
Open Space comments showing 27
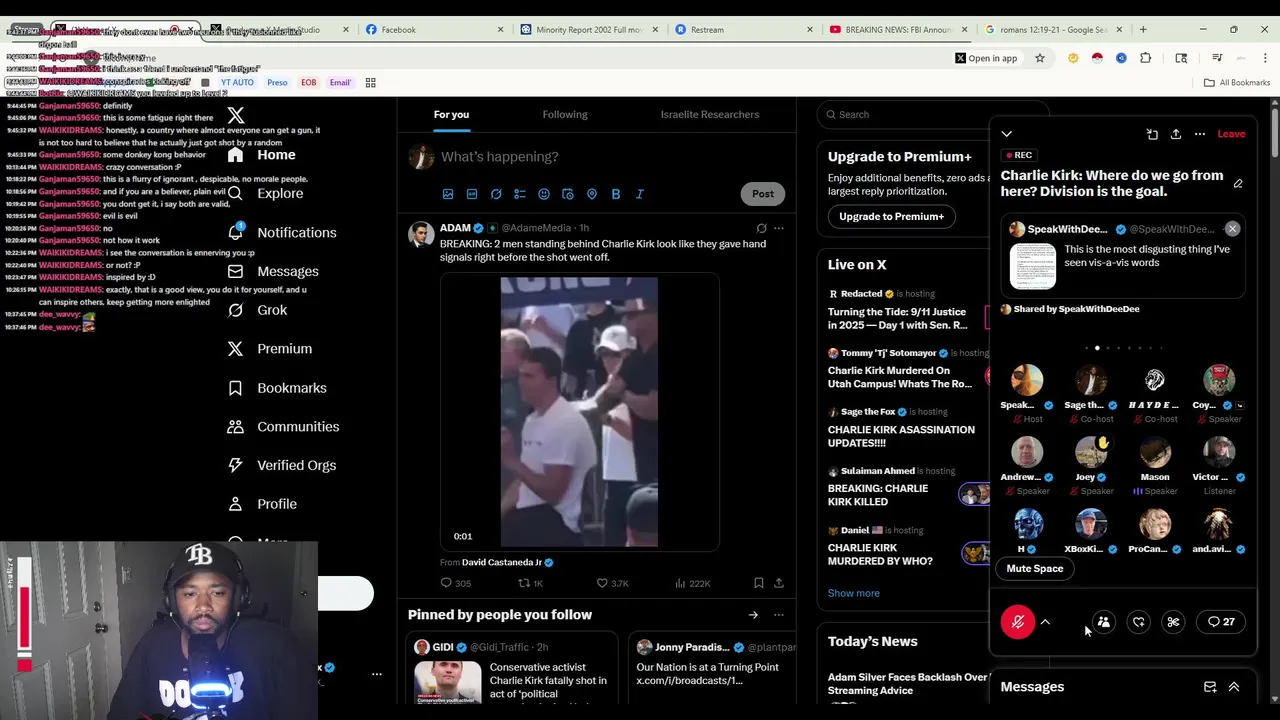point(1221,622)
